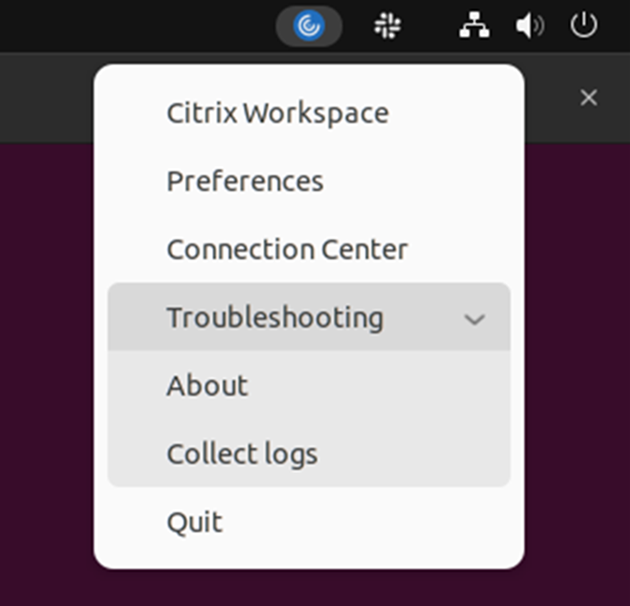Click the Troubleshooting submenu label
630x606 pixels.
(275, 318)
